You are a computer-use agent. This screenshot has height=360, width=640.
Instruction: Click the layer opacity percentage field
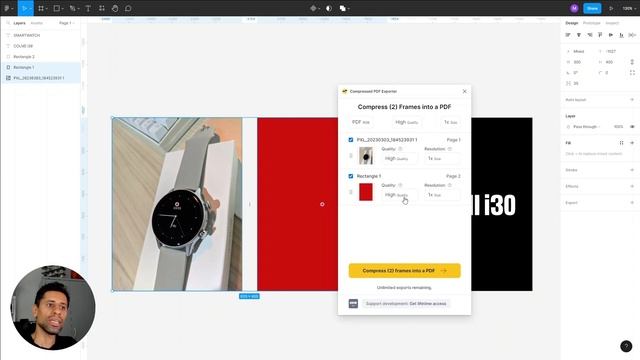618,127
